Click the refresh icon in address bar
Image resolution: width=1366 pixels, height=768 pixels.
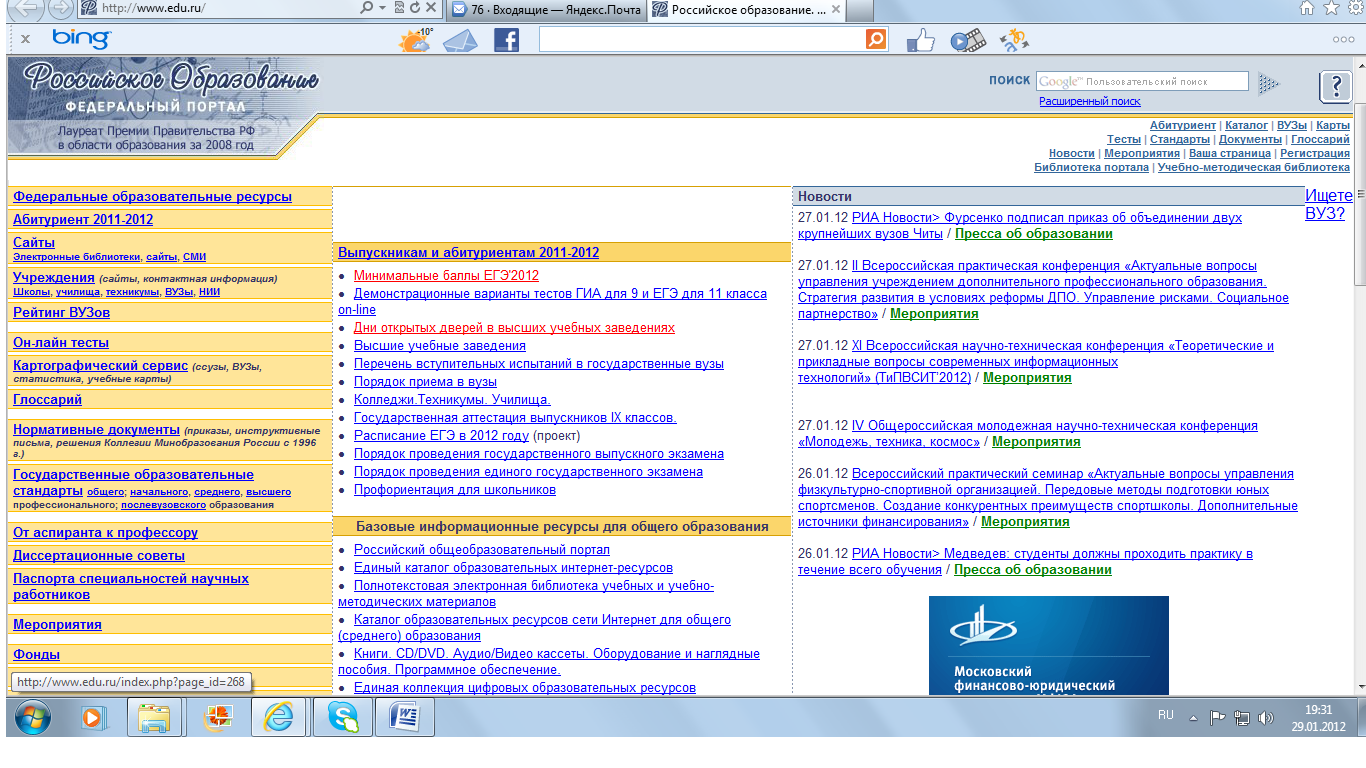[415, 8]
